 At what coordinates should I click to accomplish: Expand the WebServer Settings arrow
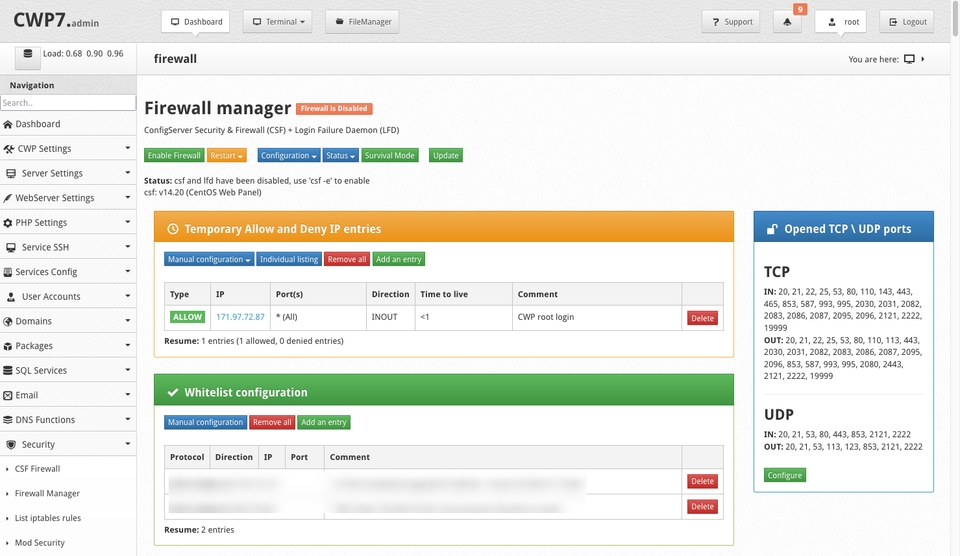click(127, 197)
